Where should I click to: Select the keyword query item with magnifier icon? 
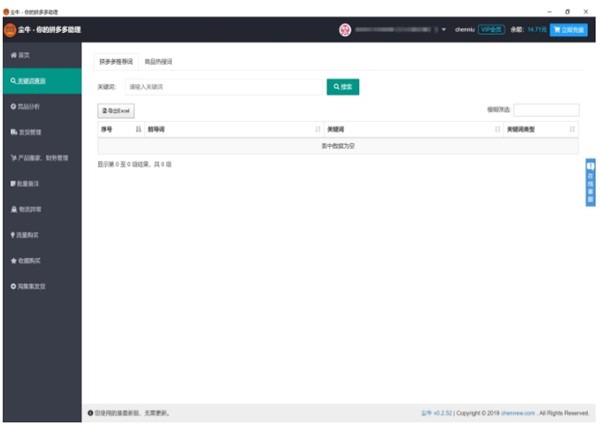tap(42, 81)
